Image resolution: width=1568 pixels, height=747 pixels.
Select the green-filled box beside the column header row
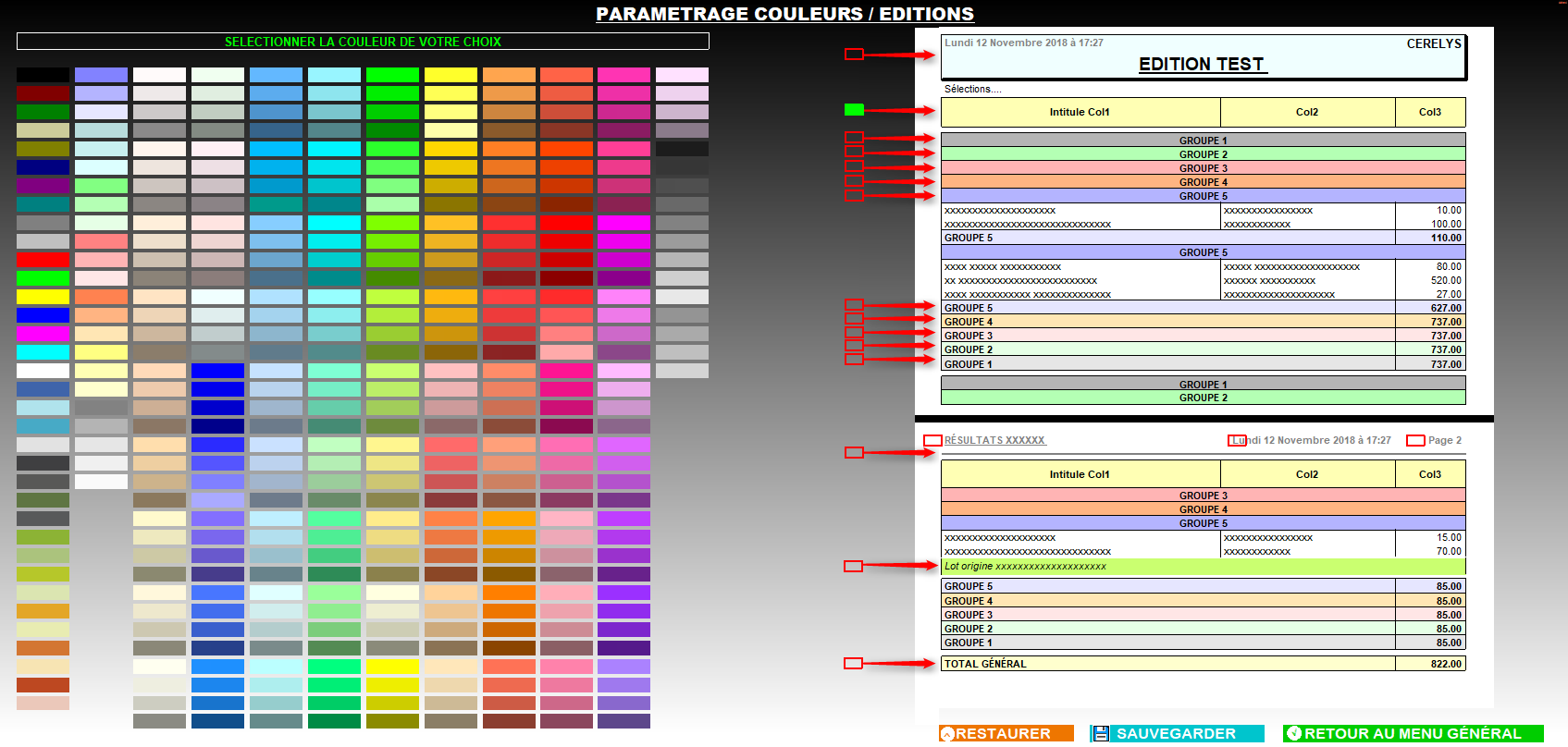coord(854,110)
